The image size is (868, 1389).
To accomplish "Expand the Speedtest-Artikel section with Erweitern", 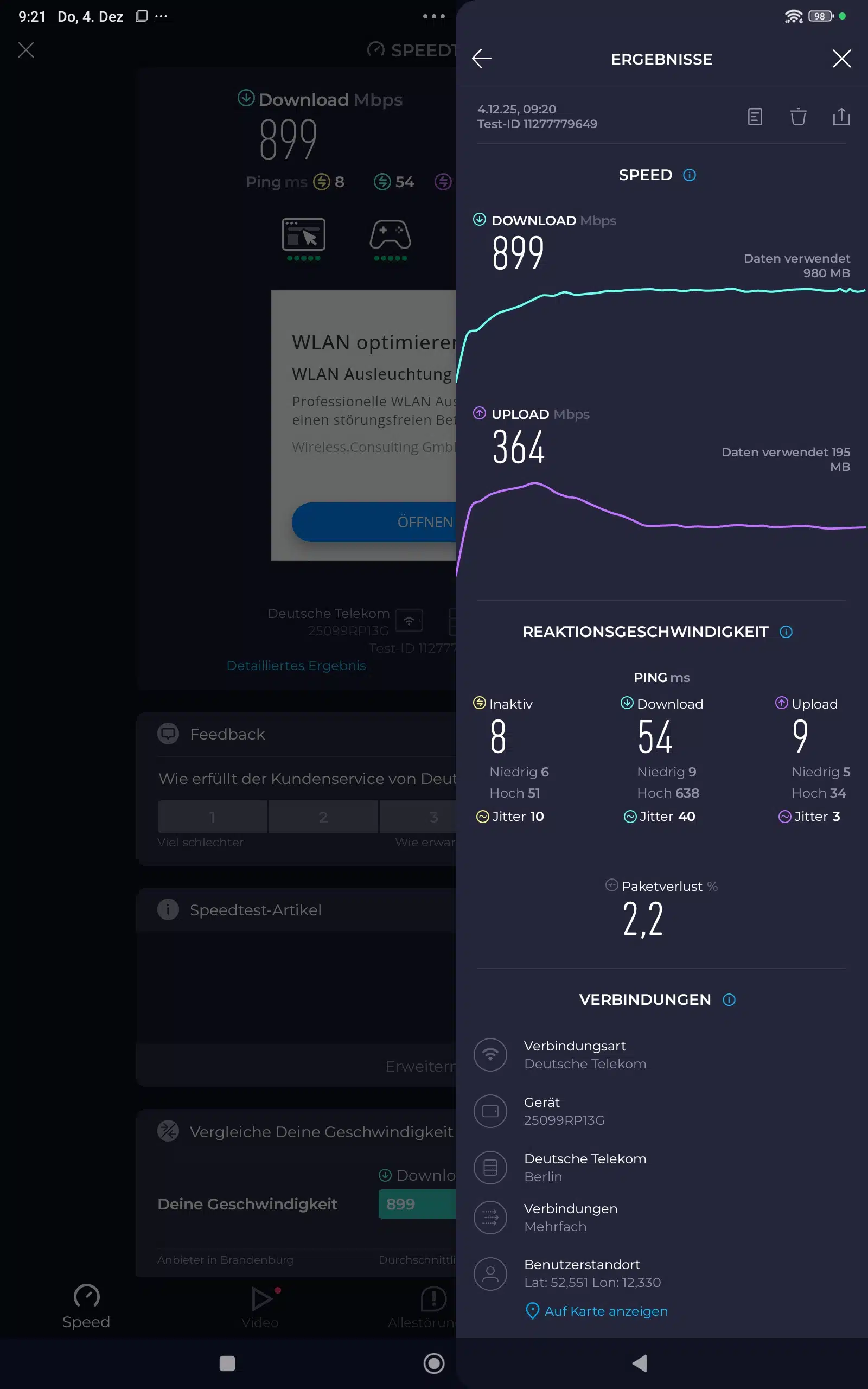I will tap(419, 1066).
